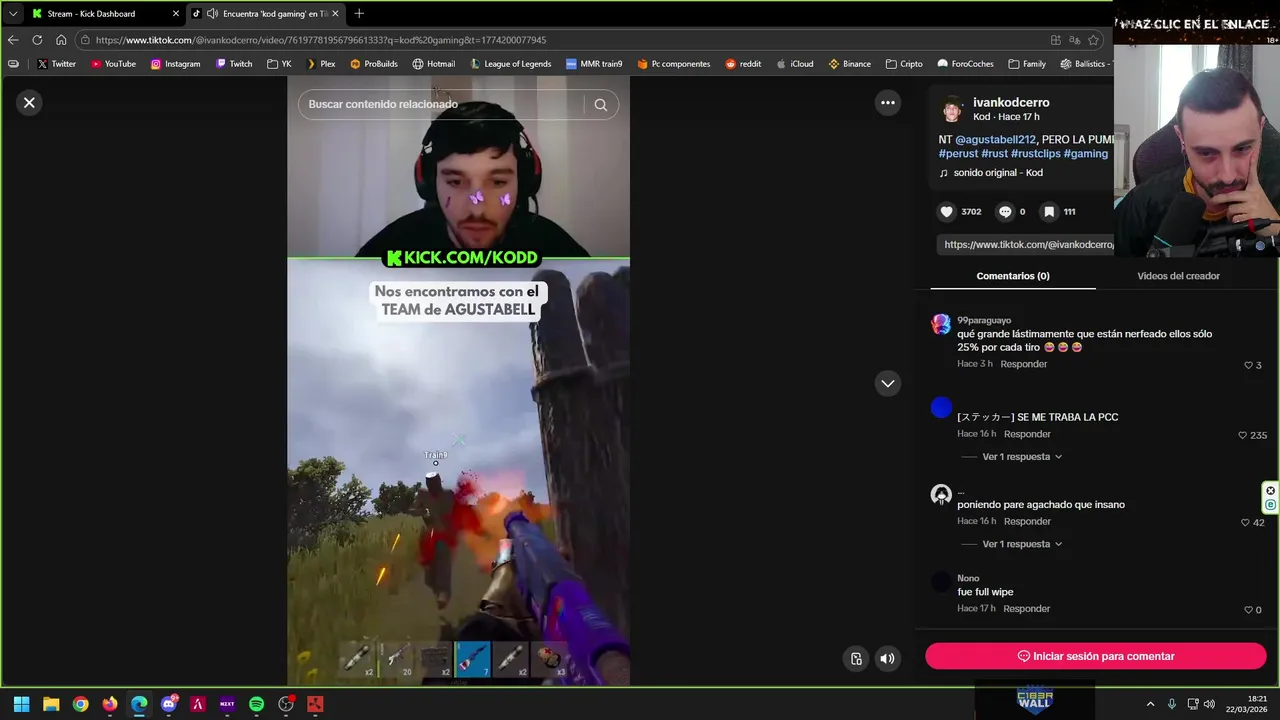
Task: Like the video with heart icon
Action: click(947, 212)
